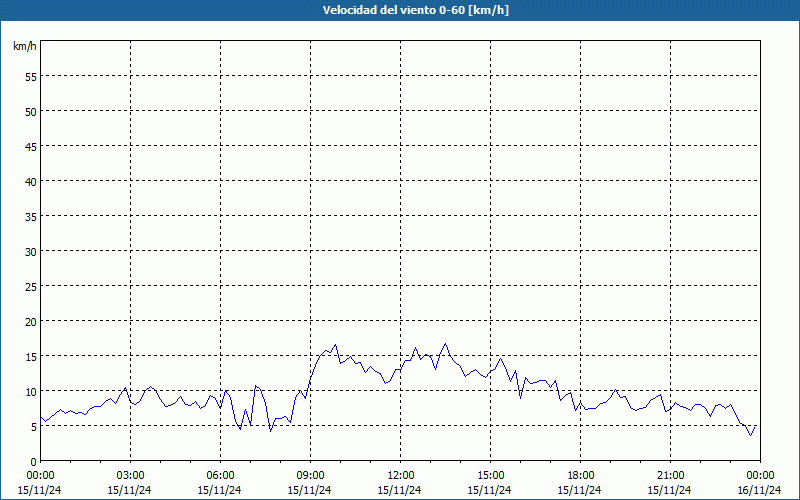This screenshot has height=500, width=800.
Task: Click the '09:00' time axis label
Action: coord(310,476)
